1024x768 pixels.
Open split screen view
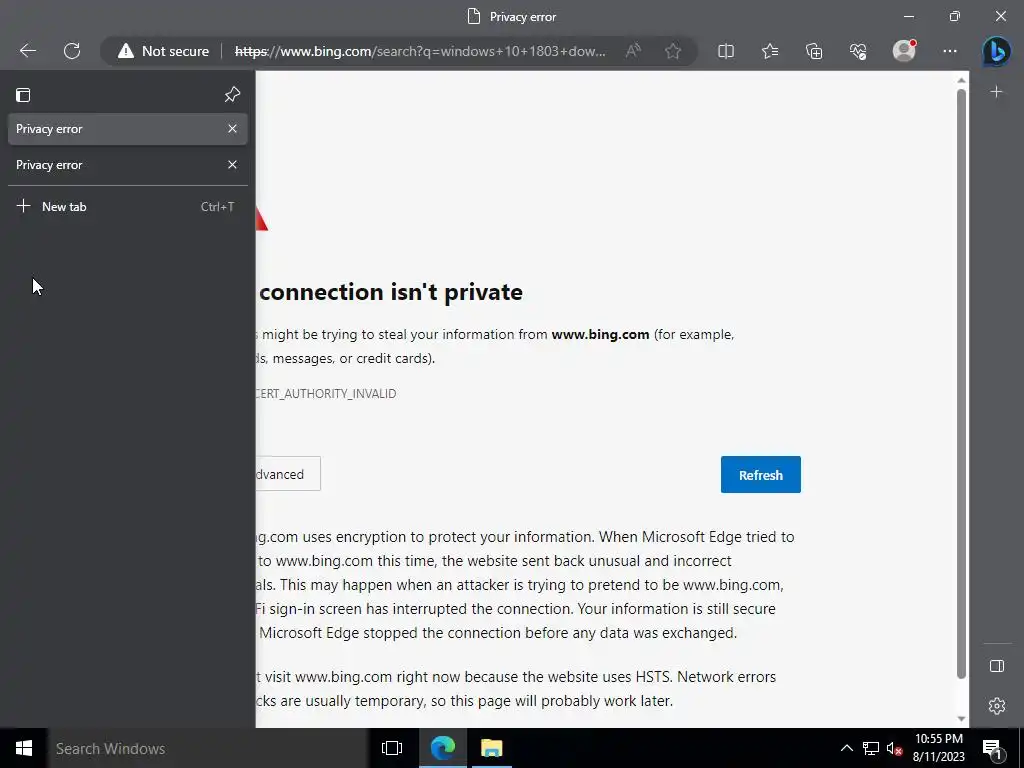(x=726, y=51)
